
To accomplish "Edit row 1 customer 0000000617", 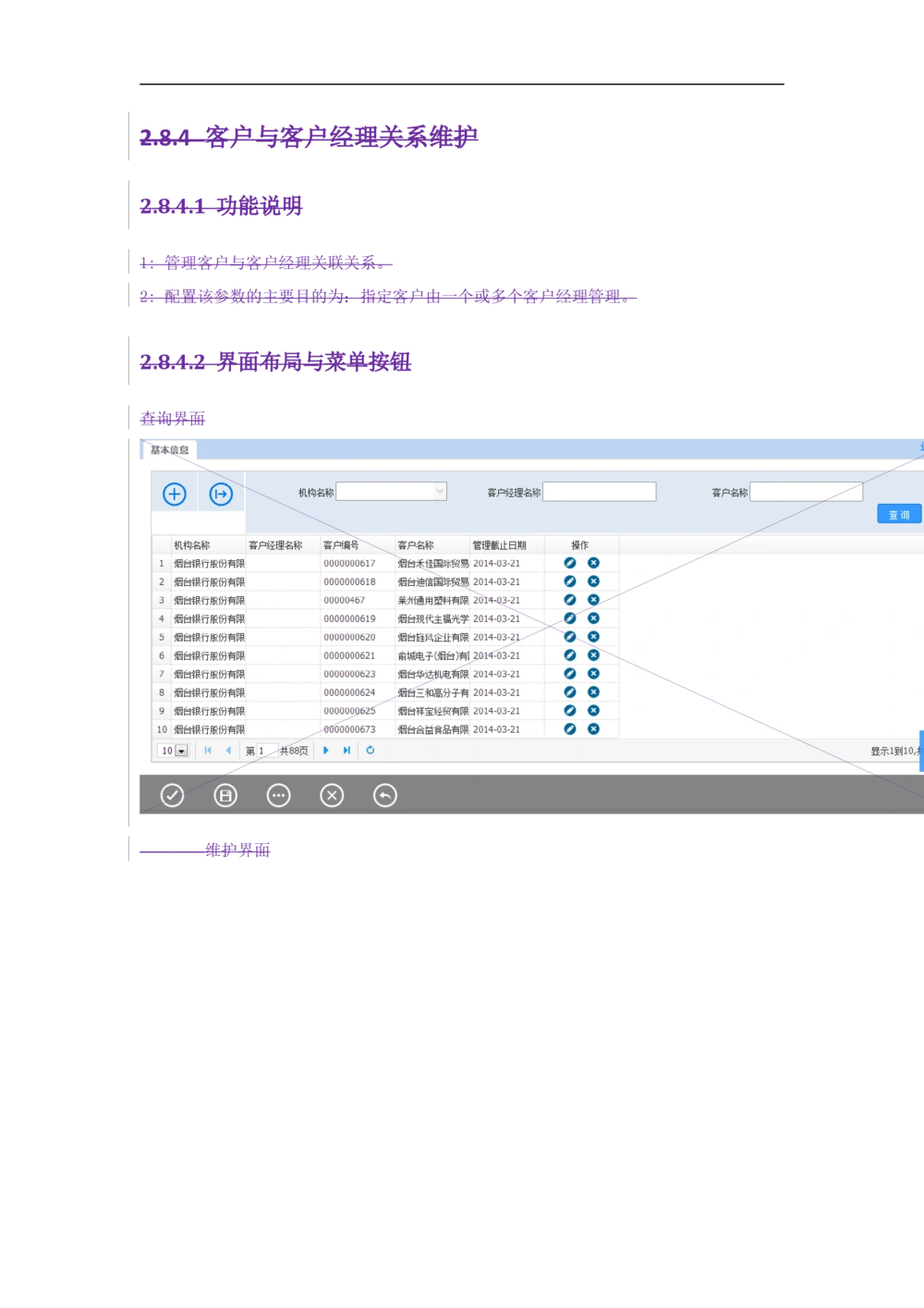I will pyautogui.click(x=570, y=563).
